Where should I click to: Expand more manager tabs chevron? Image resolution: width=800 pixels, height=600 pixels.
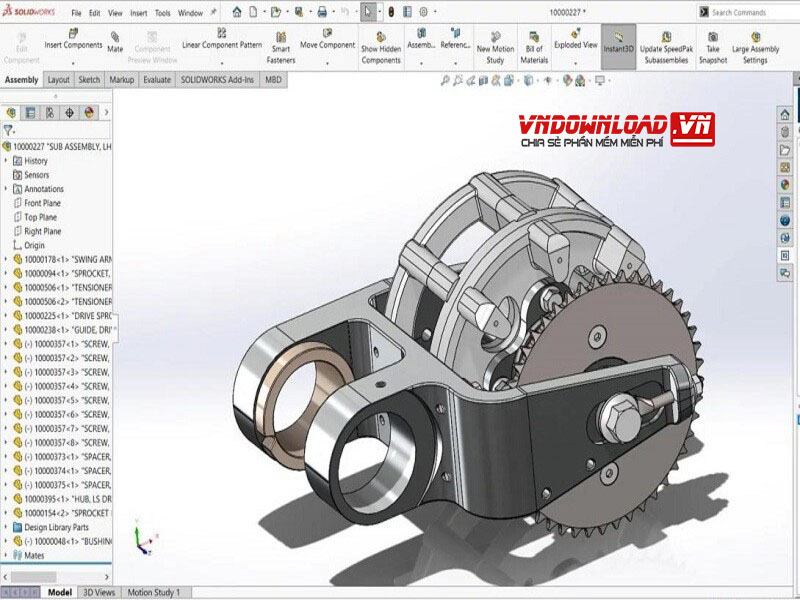coord(107,112)
